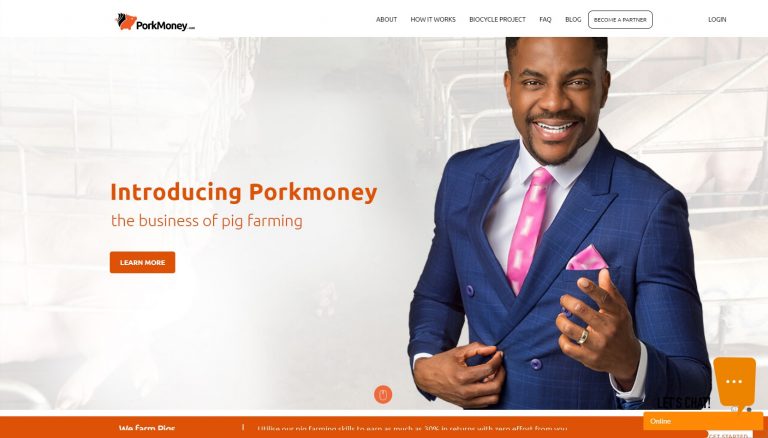Open the Biocycle Project page

click(497, 20)
